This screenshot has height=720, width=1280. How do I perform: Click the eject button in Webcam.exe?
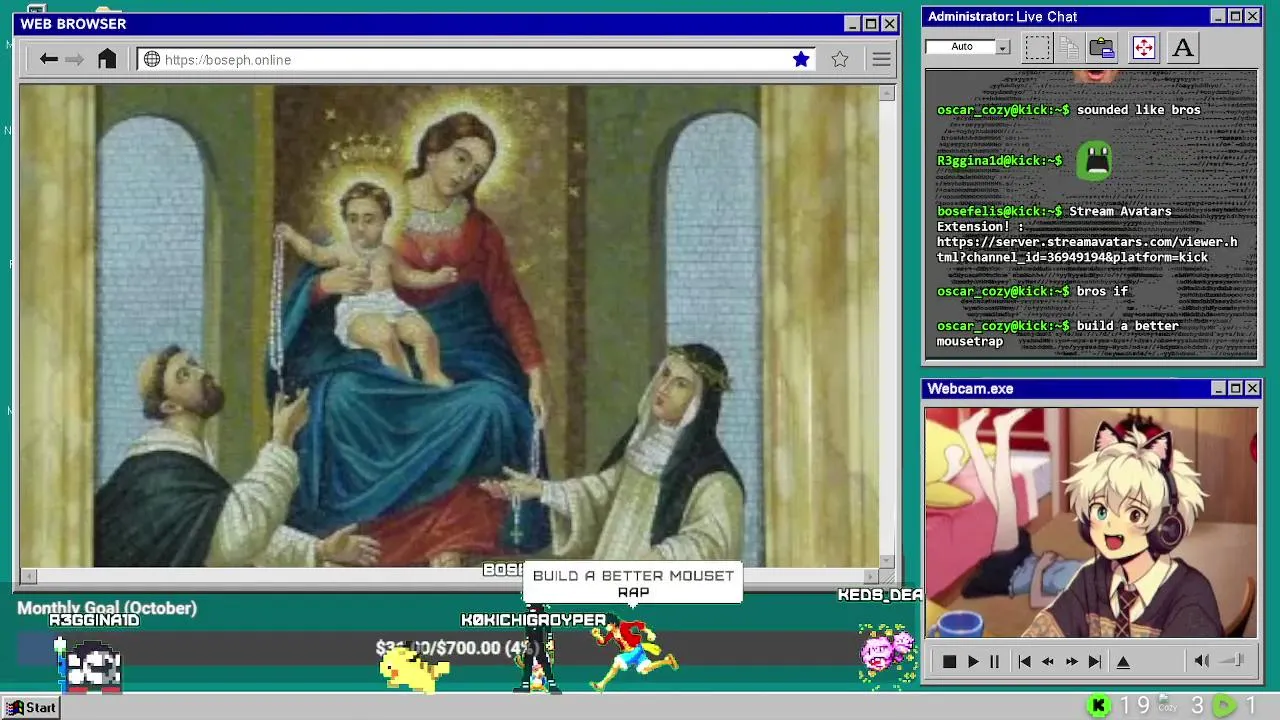(1123, 661)
